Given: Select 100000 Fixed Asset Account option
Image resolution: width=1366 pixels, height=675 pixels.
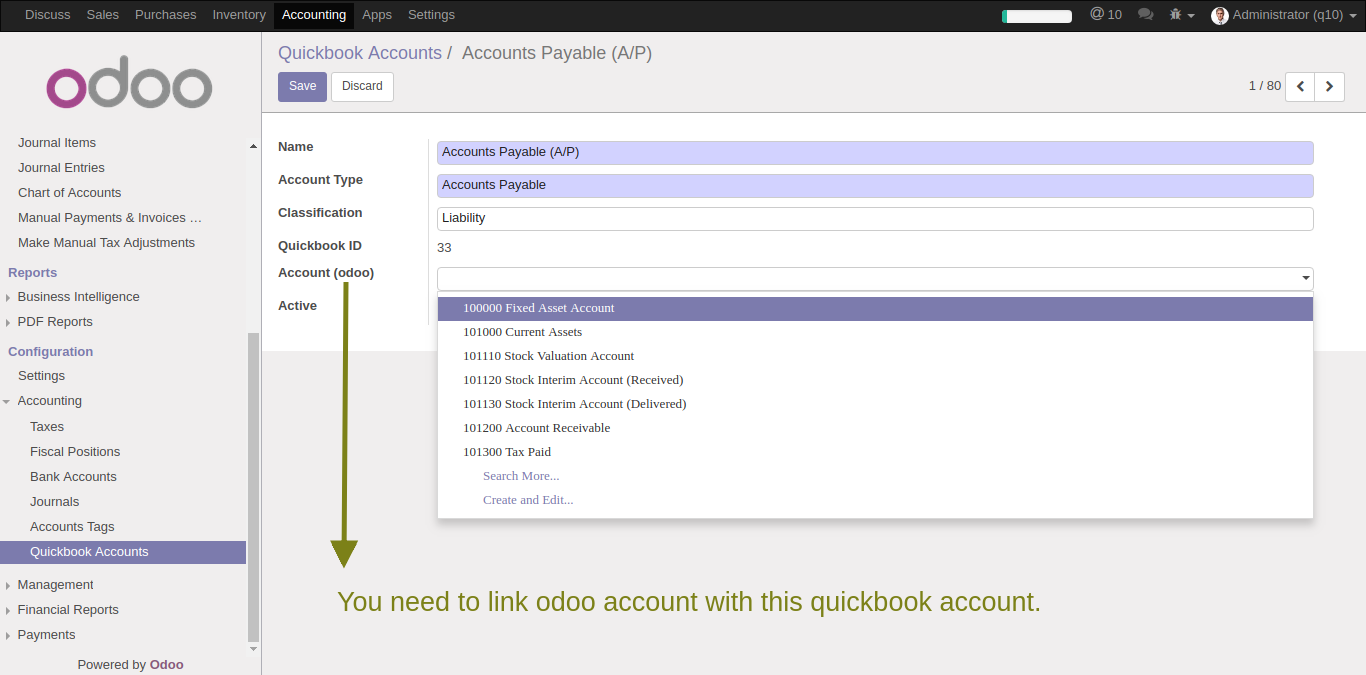Looking at the screenshot, I should [x=875, y=308].
